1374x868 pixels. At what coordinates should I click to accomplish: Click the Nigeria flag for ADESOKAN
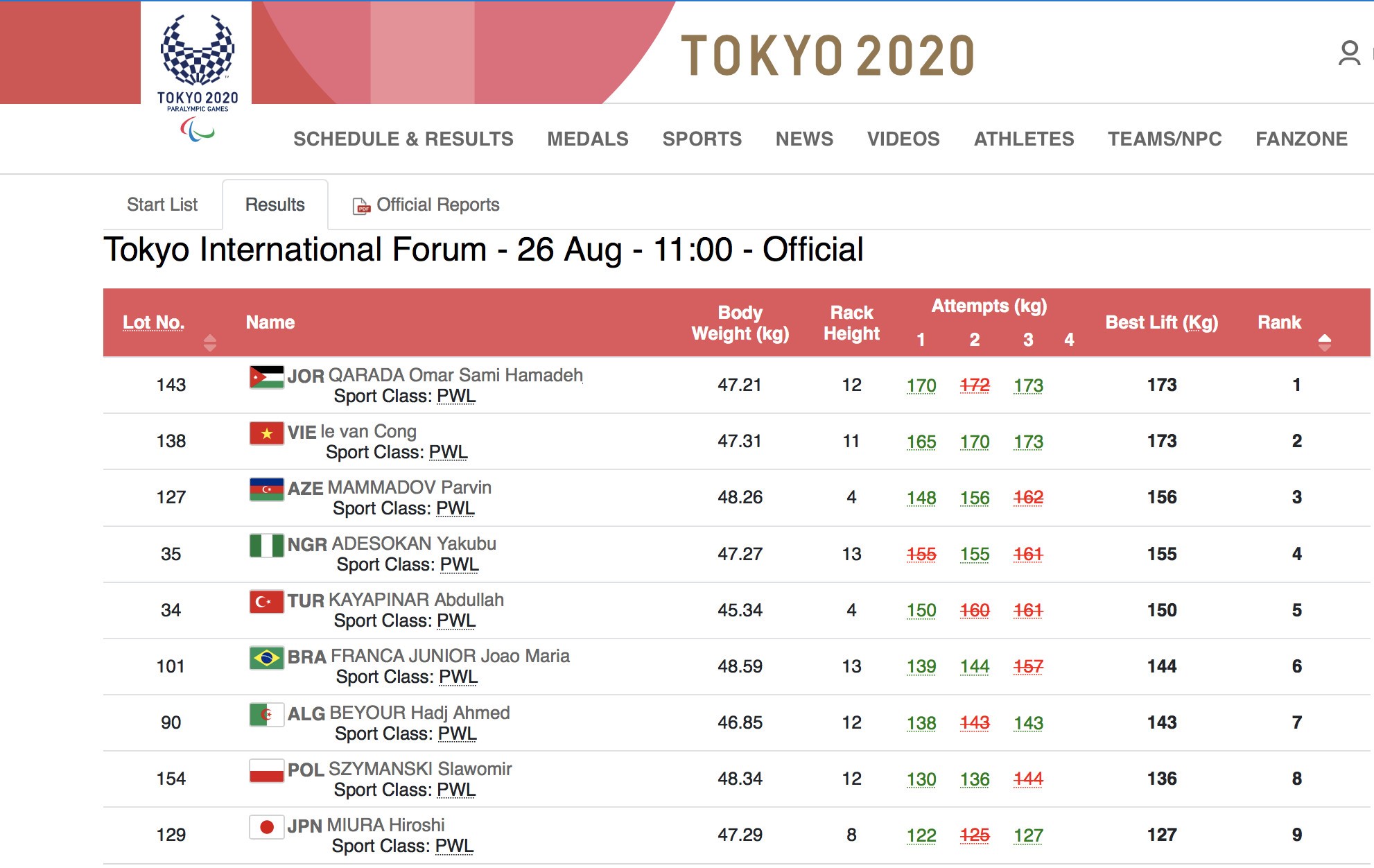coord(266,546)
